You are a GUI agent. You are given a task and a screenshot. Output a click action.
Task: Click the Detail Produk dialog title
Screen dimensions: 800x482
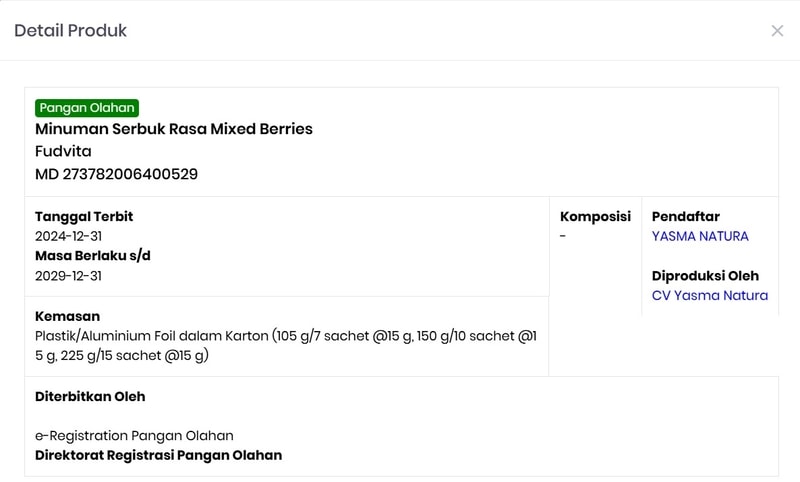70,31
